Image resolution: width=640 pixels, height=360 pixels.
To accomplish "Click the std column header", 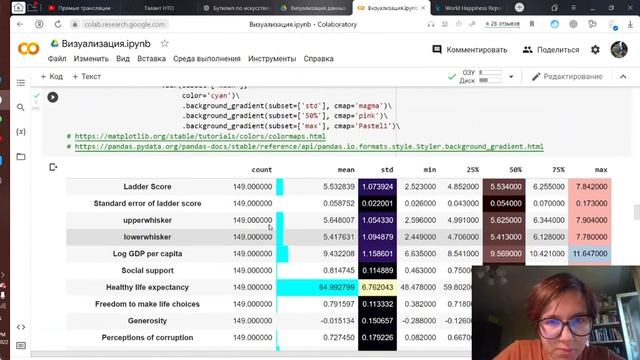I will tap(387, 170).
